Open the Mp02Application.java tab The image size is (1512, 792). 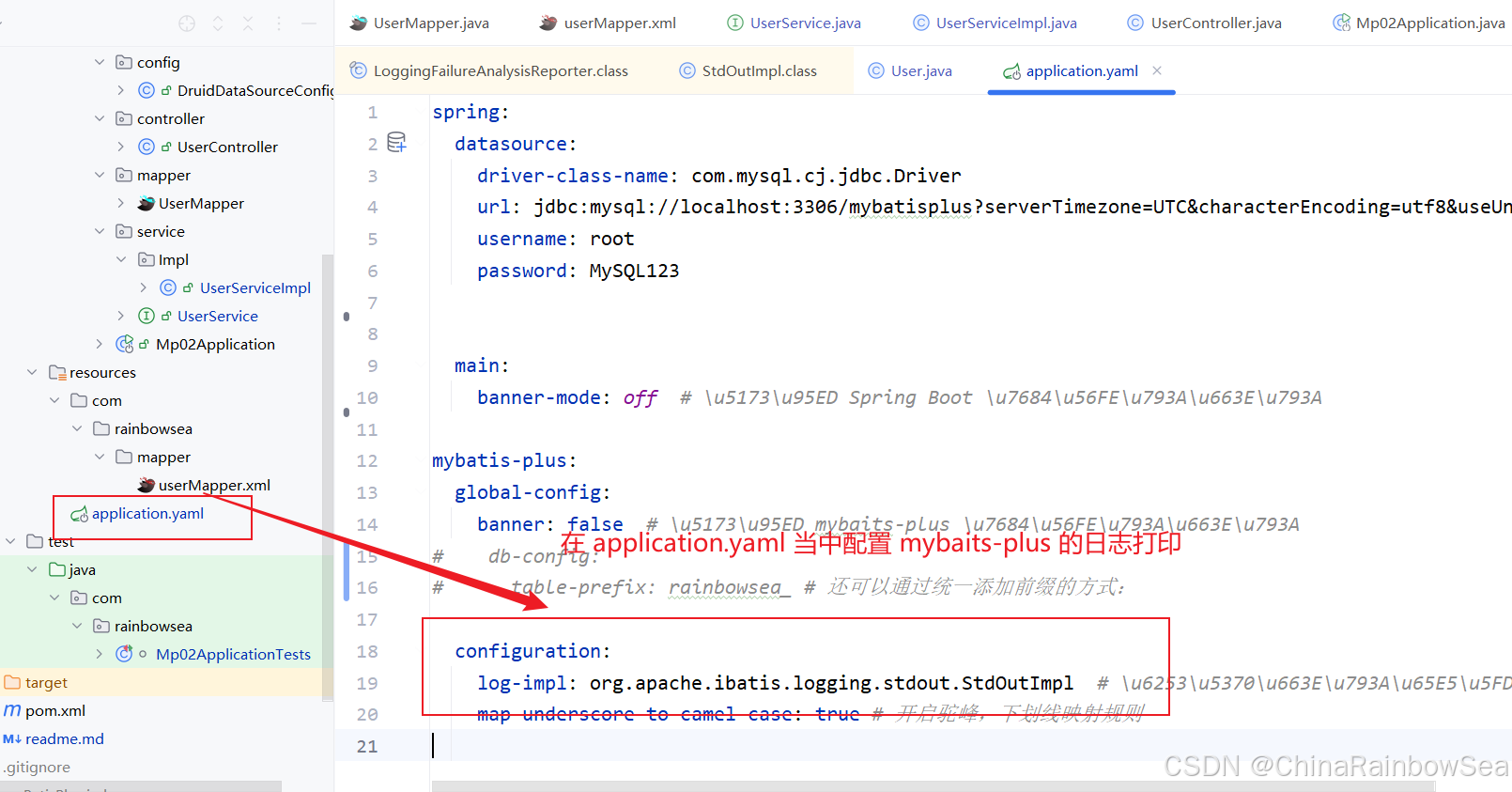[1419, 23]
